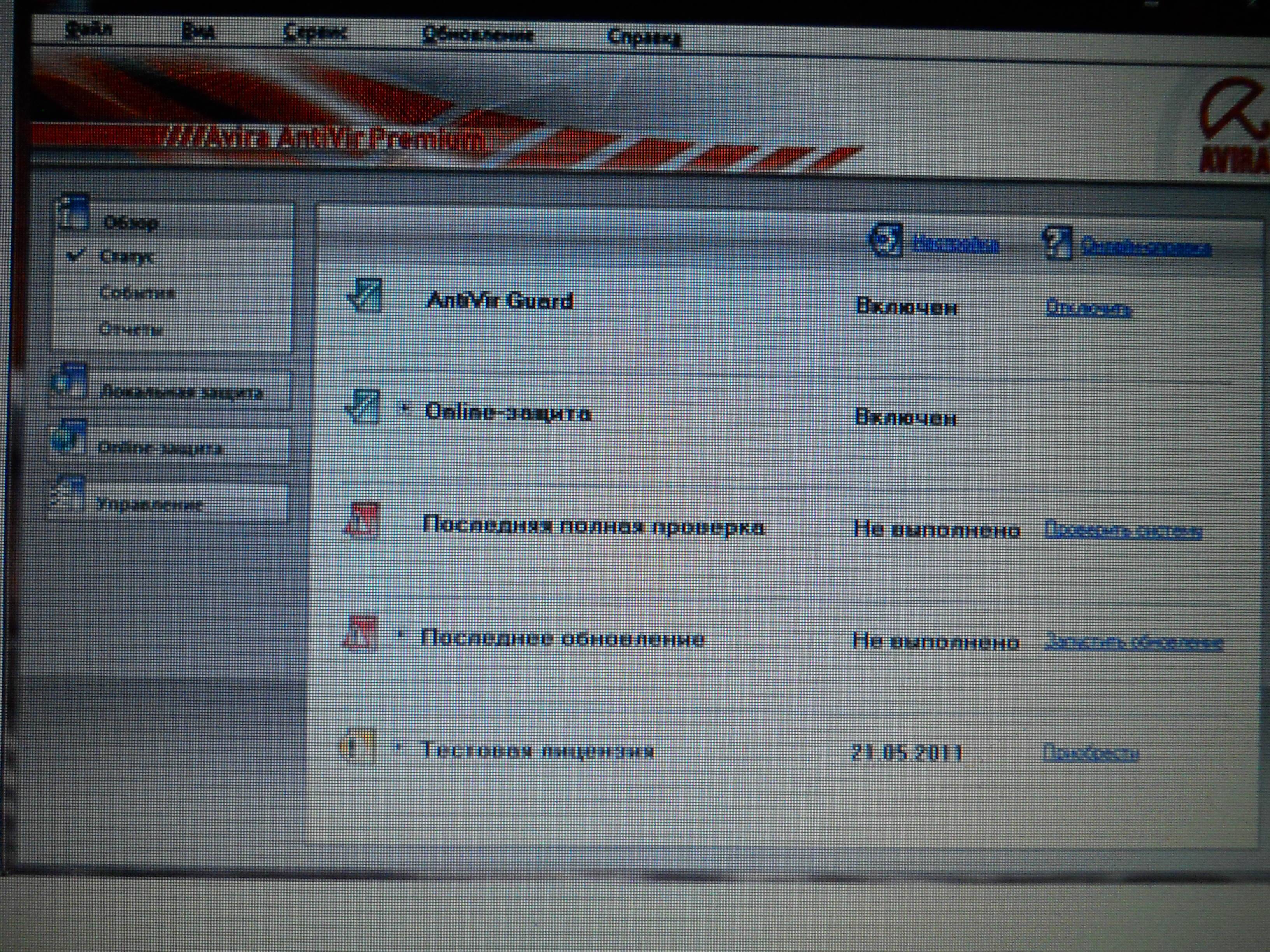Click Включен status in AntiVir Guard row
This screenshot has width=1270, height=952.
907,307
